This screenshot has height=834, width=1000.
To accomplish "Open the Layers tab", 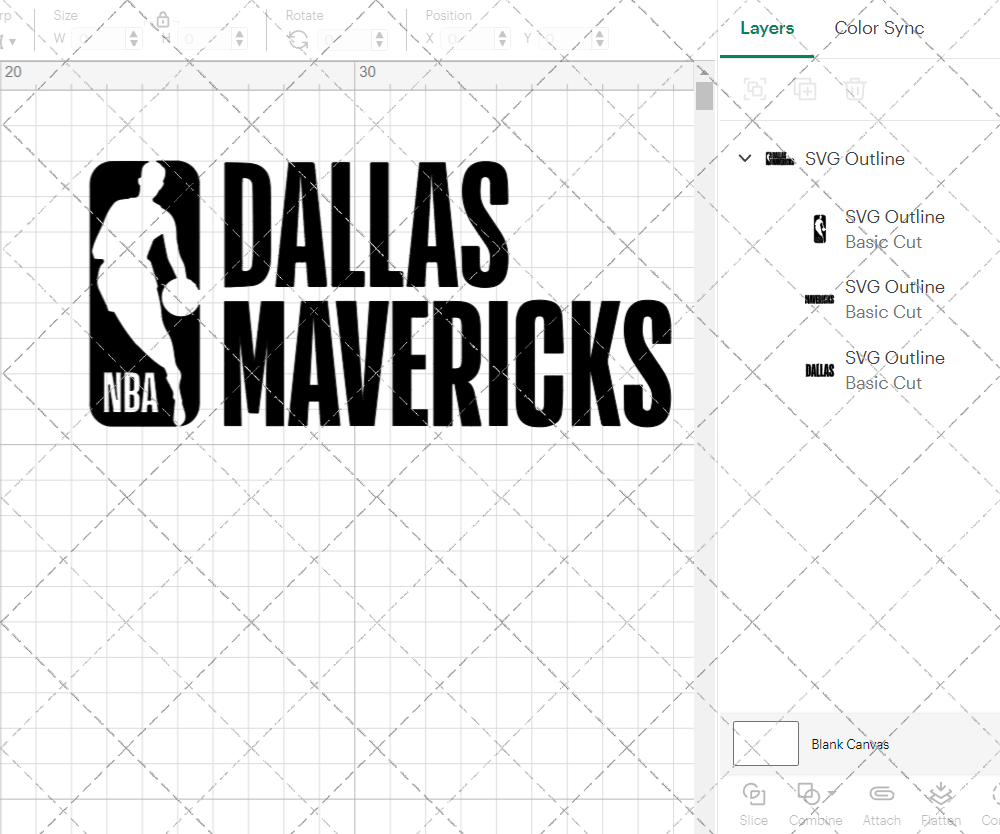I will [x=766, y=28].
